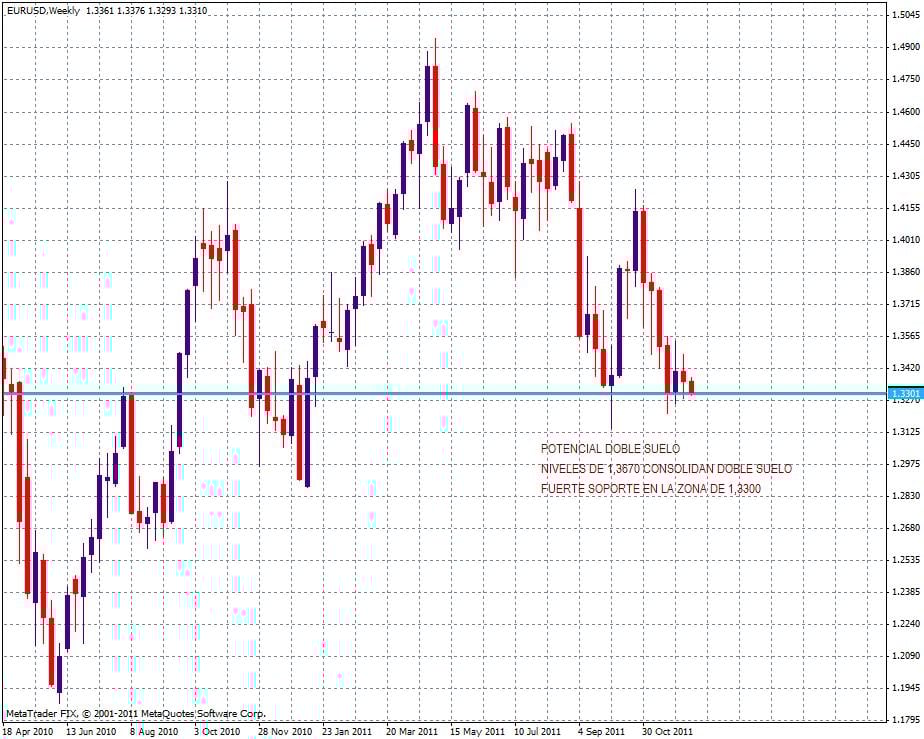Select the blue horizontal support line at 1.3301
This screenshot has width=924, height=739.
[445, 393]
